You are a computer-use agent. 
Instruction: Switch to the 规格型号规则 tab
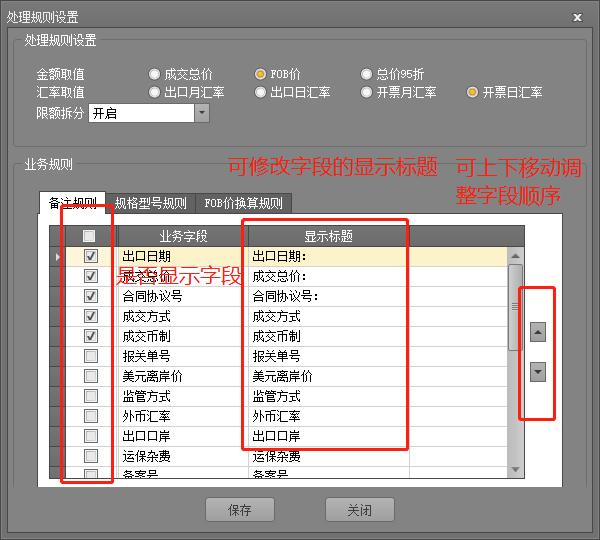(x=150, y=203)
